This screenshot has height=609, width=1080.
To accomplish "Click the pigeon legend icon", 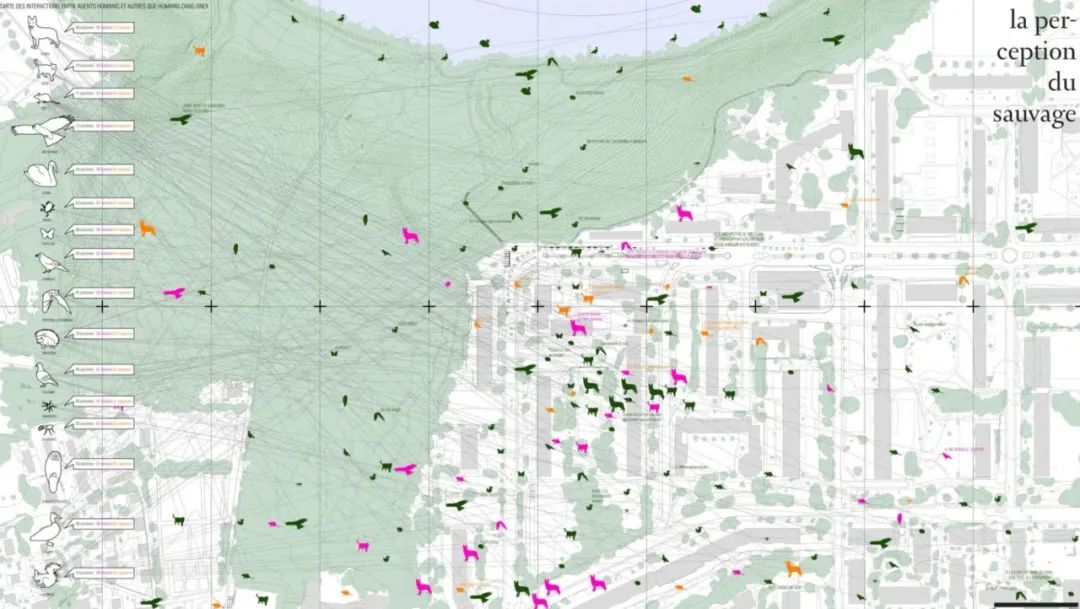I will (x=44, y=374).
